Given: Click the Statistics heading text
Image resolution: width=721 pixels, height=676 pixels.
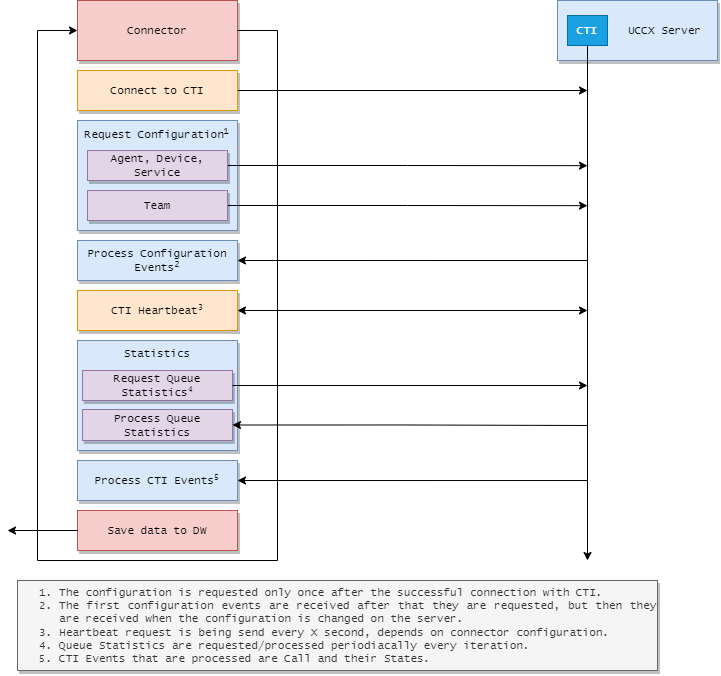Looking at the screenshot, I should 157,353.
